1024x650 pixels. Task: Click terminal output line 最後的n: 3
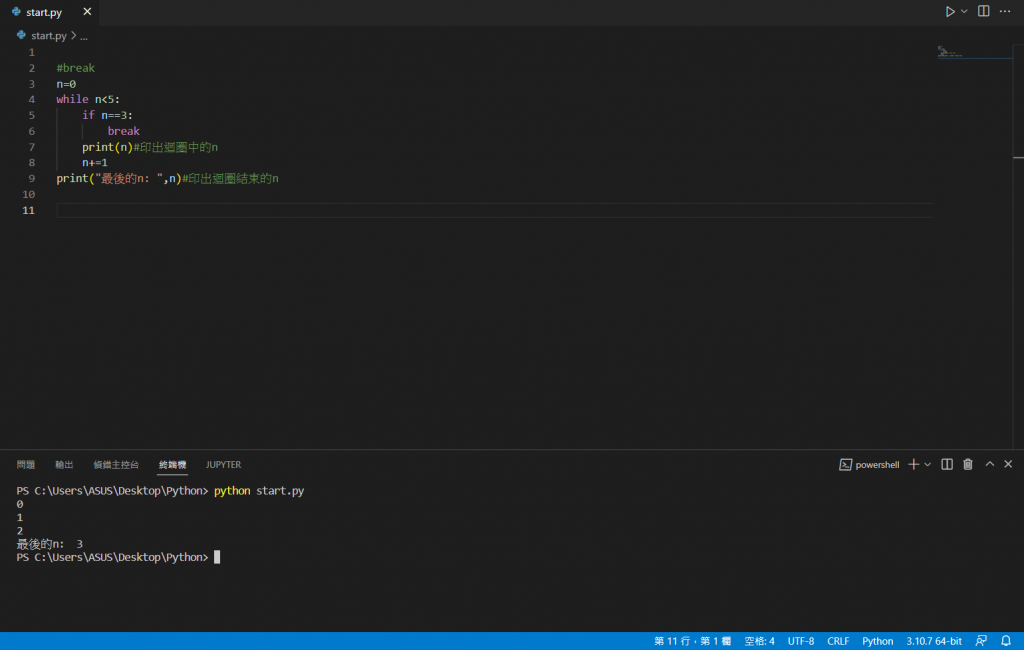[x=50, y=544]
